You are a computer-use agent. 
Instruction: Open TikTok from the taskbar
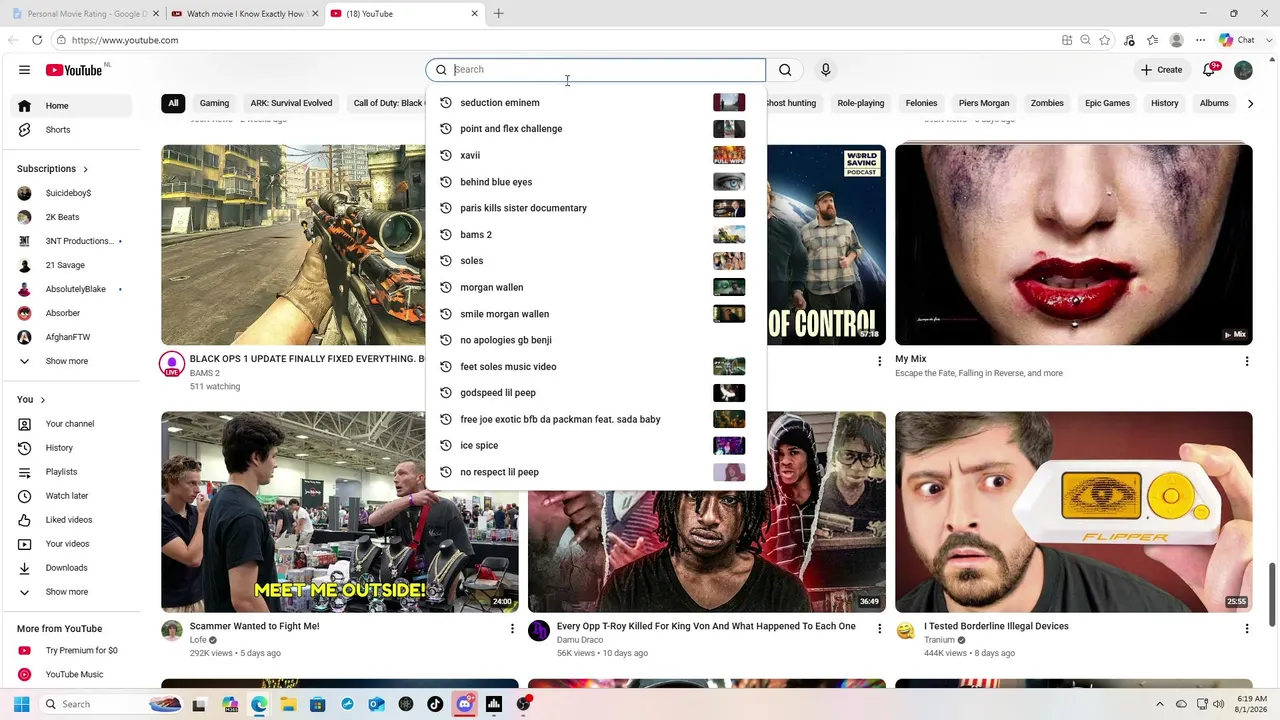[435, 704]
